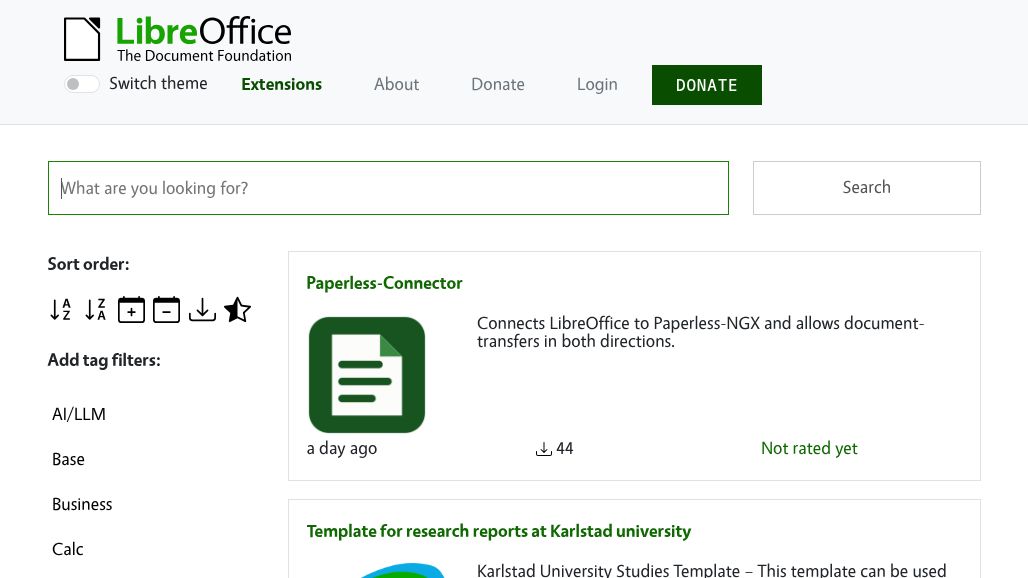This screenshot has height=578, width=1028.
Task: Filter by Calc tag
Action: point(68,549)
